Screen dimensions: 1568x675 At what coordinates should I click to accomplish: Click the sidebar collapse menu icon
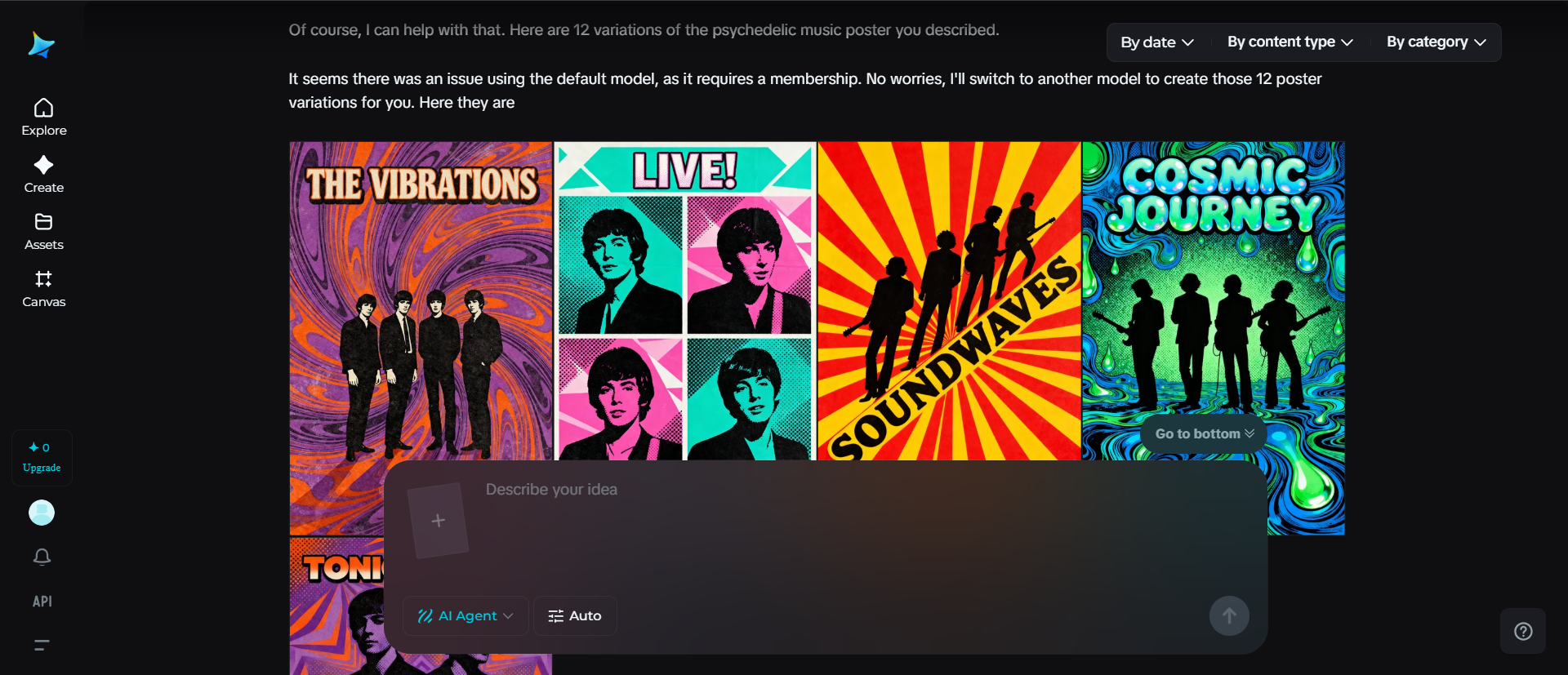click(42, 645)
